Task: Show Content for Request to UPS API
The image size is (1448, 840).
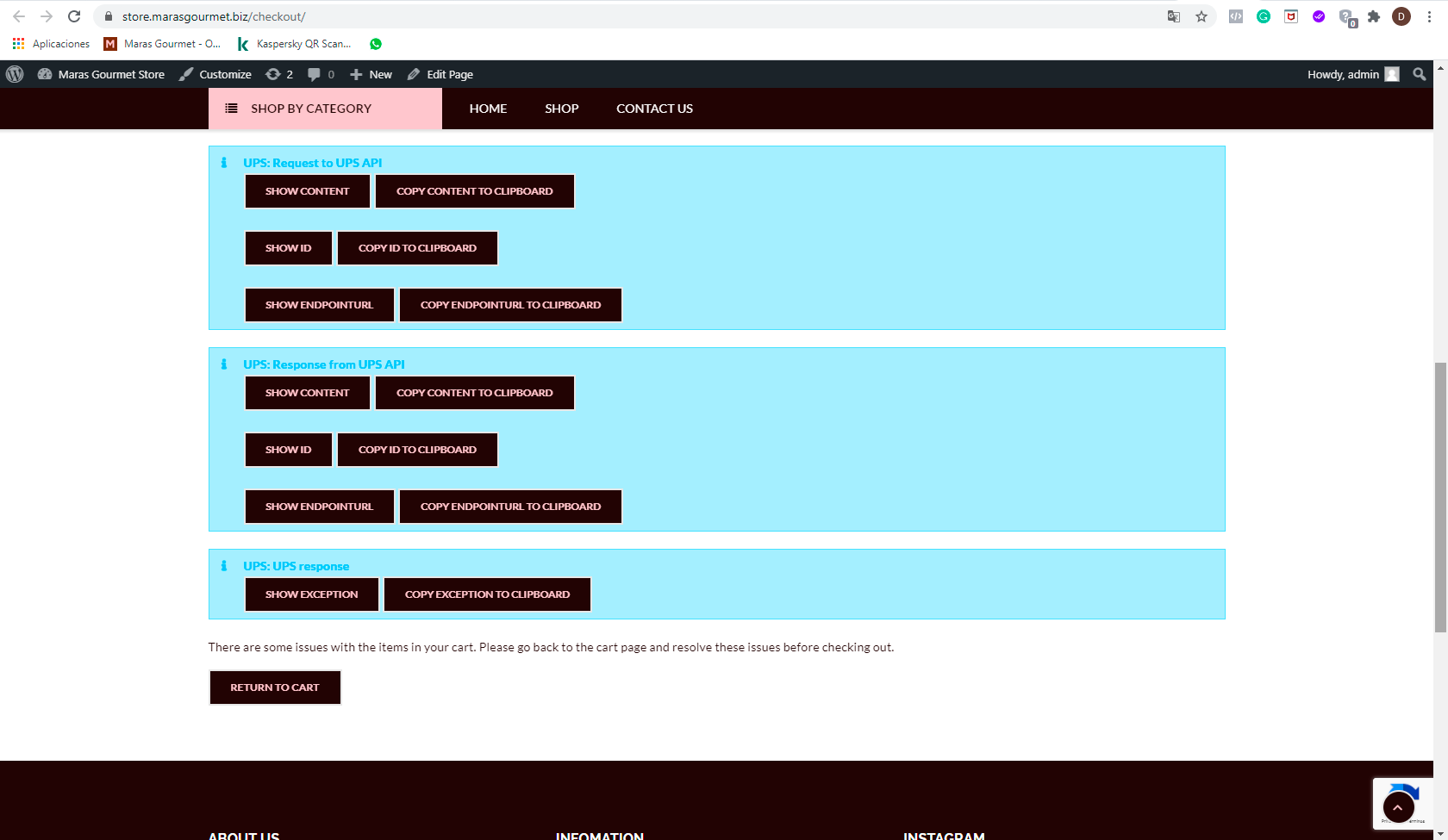Action: point(308,191)
